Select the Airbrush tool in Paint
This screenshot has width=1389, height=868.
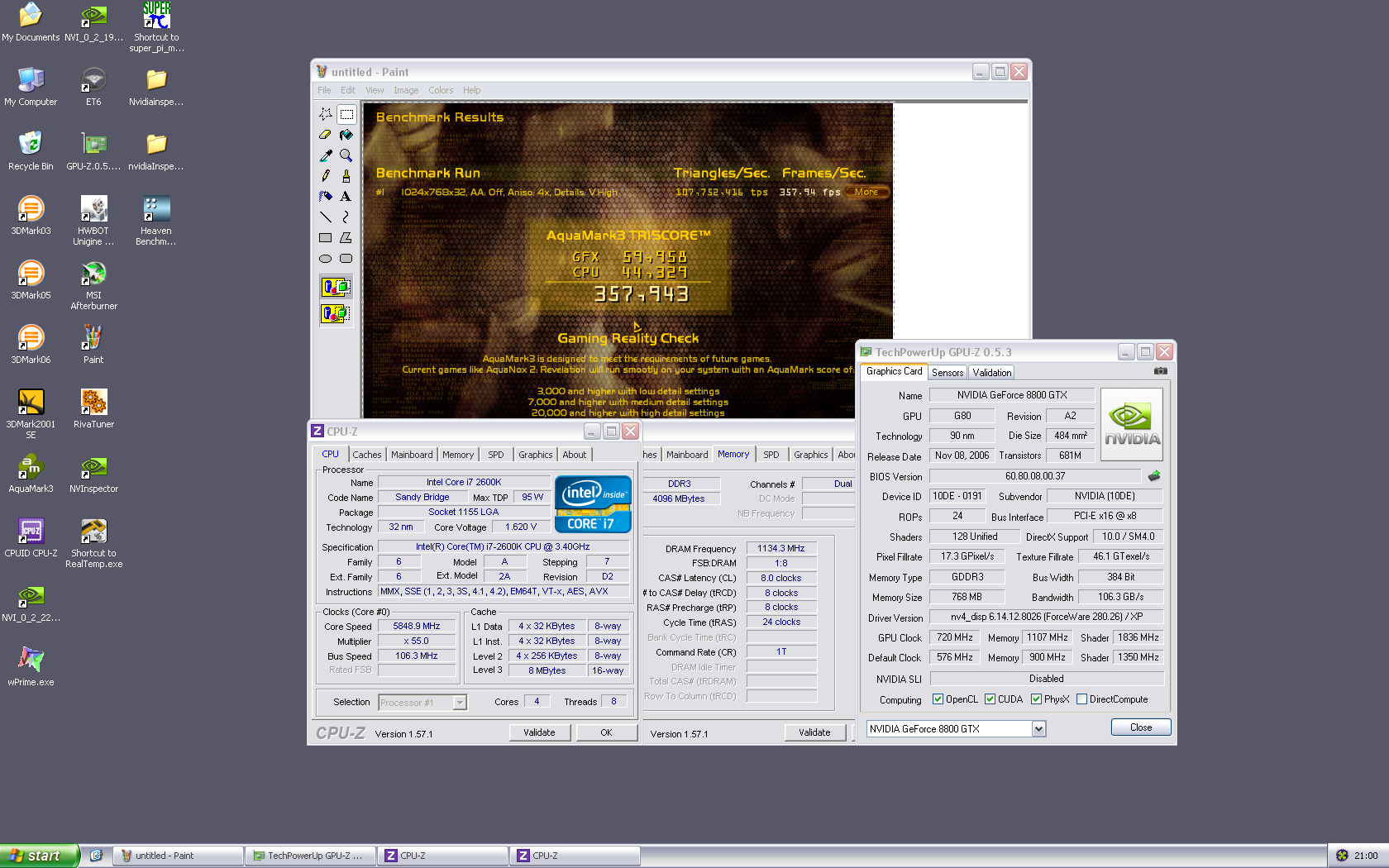(326, 197)
